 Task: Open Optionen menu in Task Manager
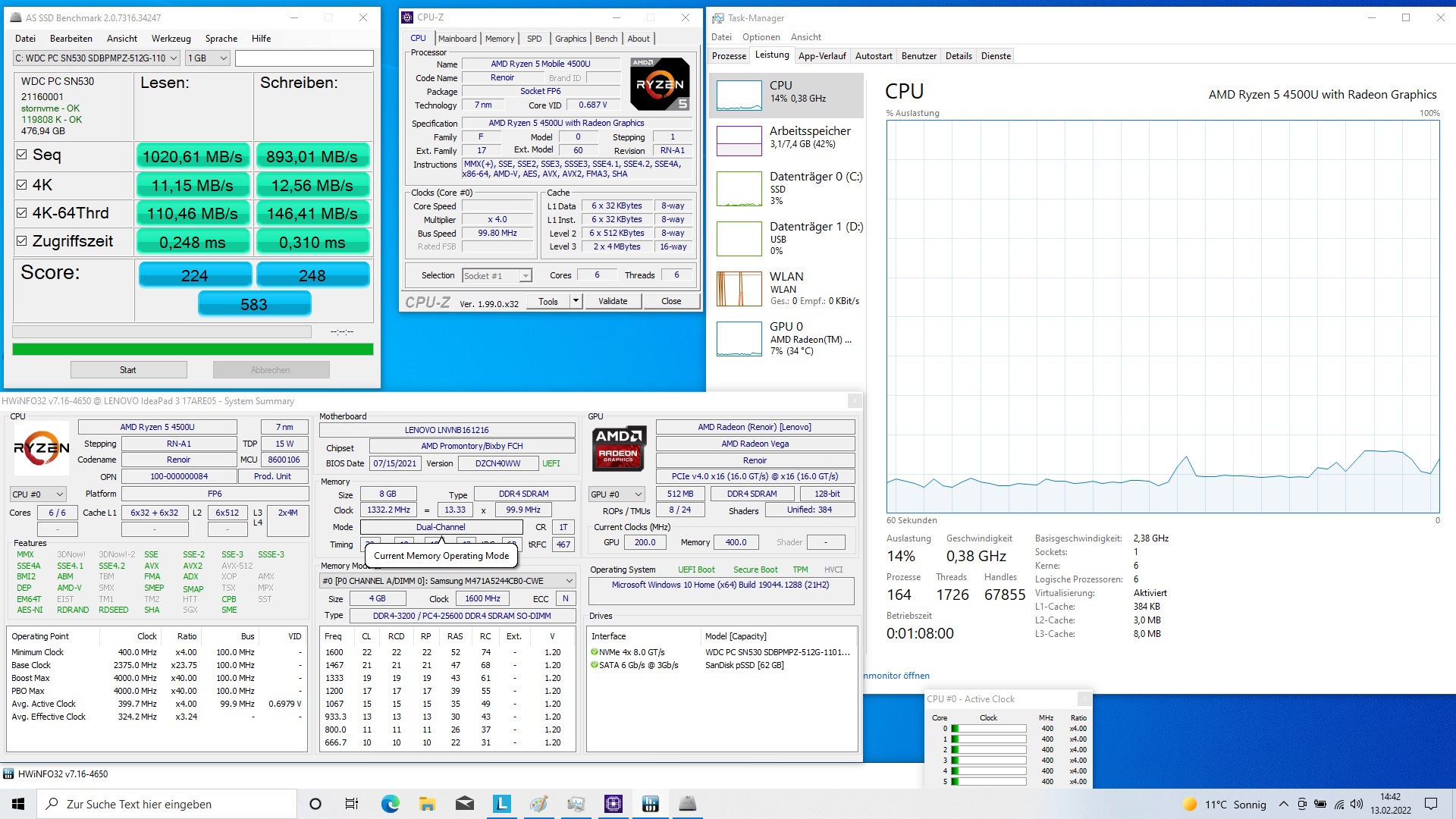tap(761, 37)
